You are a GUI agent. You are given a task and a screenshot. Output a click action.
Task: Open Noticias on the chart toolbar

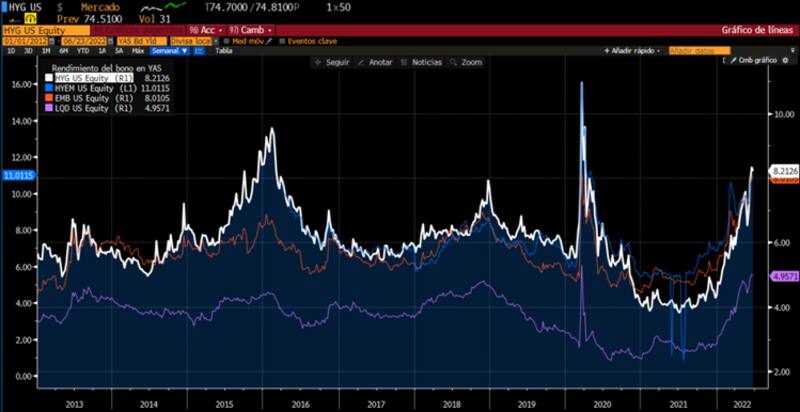421,62
